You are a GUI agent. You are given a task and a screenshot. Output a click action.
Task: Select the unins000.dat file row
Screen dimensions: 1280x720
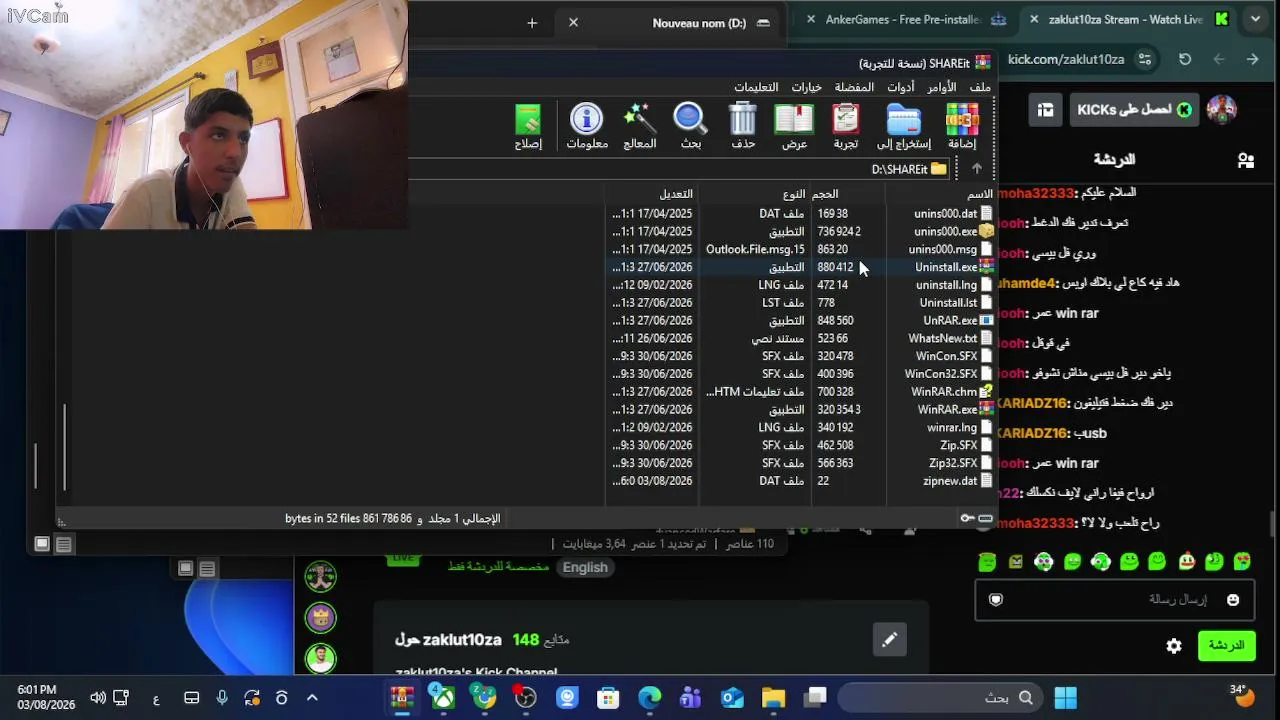801,213
